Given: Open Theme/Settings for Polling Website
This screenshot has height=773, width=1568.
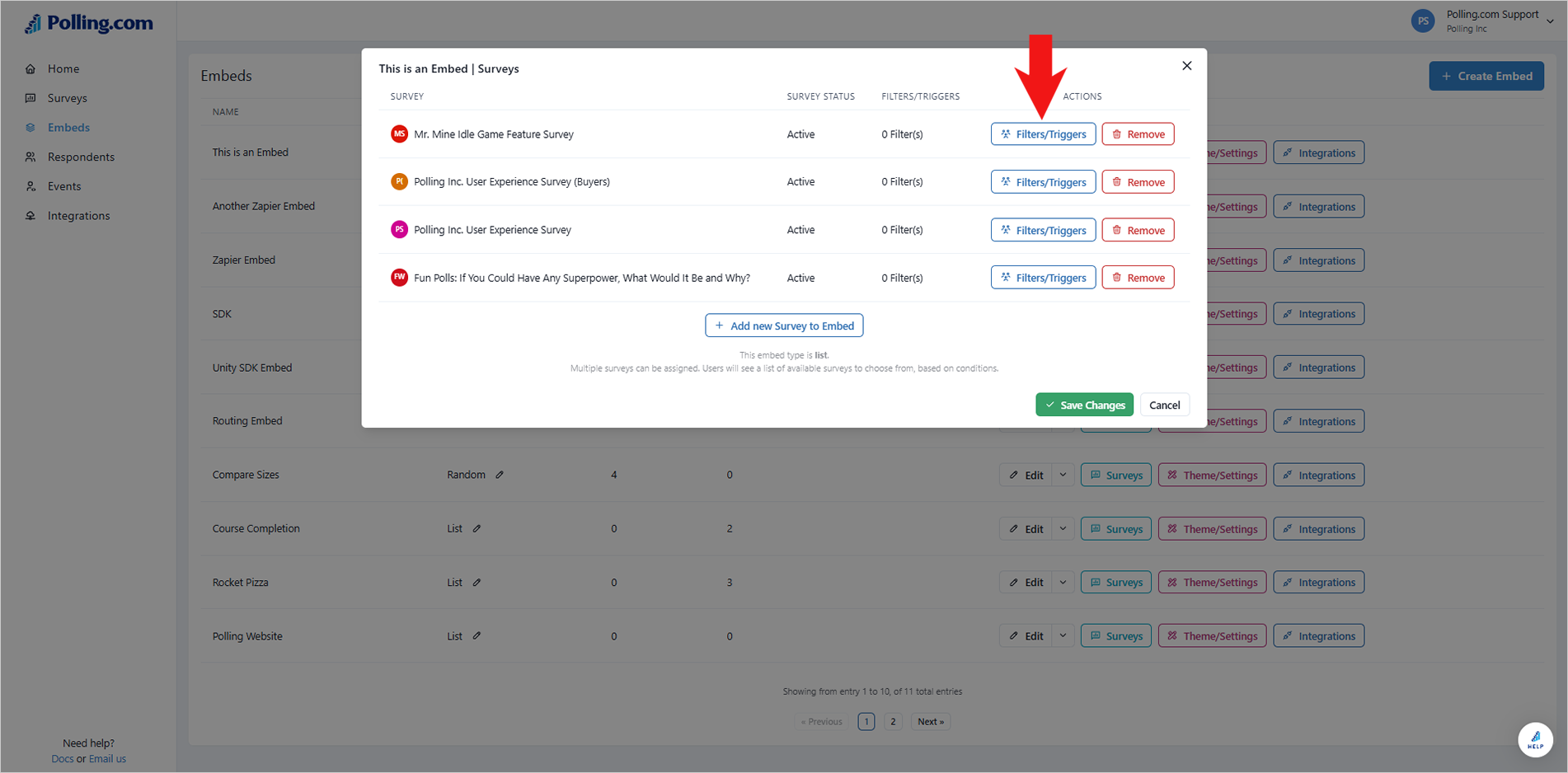Looking at the screenshot, I should (1212, 636).
